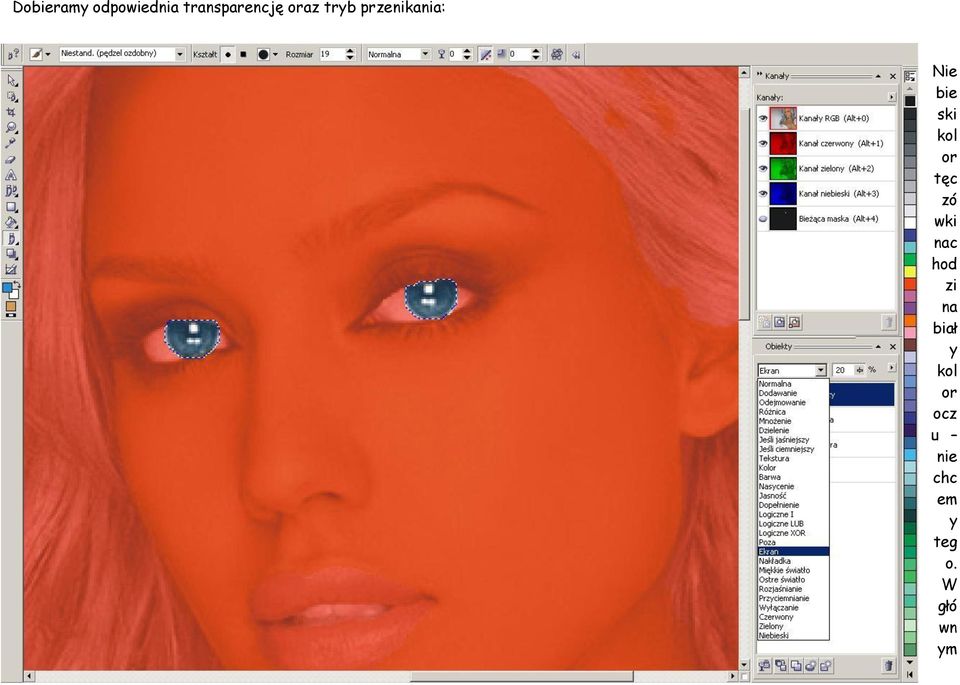Click the double-arrow icon at property bar end
The image size is (960, 685).
point(576,54)
